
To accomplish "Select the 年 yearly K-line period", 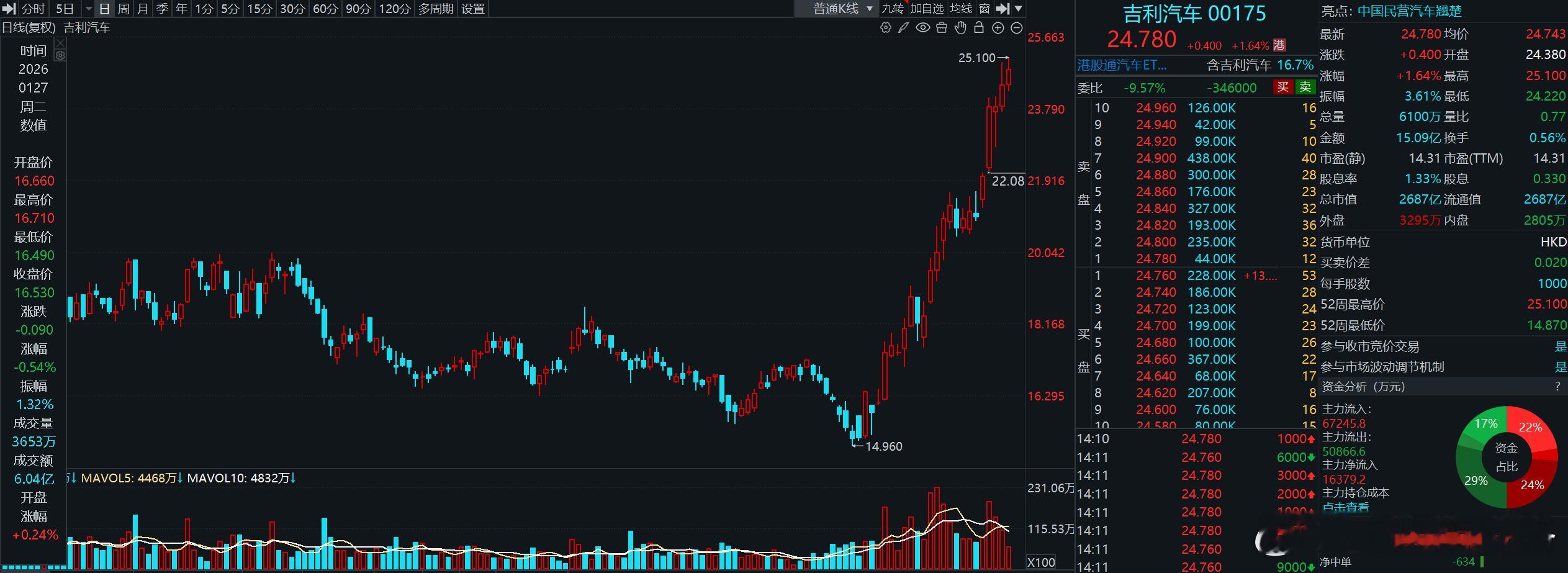I will coord(181,9).
